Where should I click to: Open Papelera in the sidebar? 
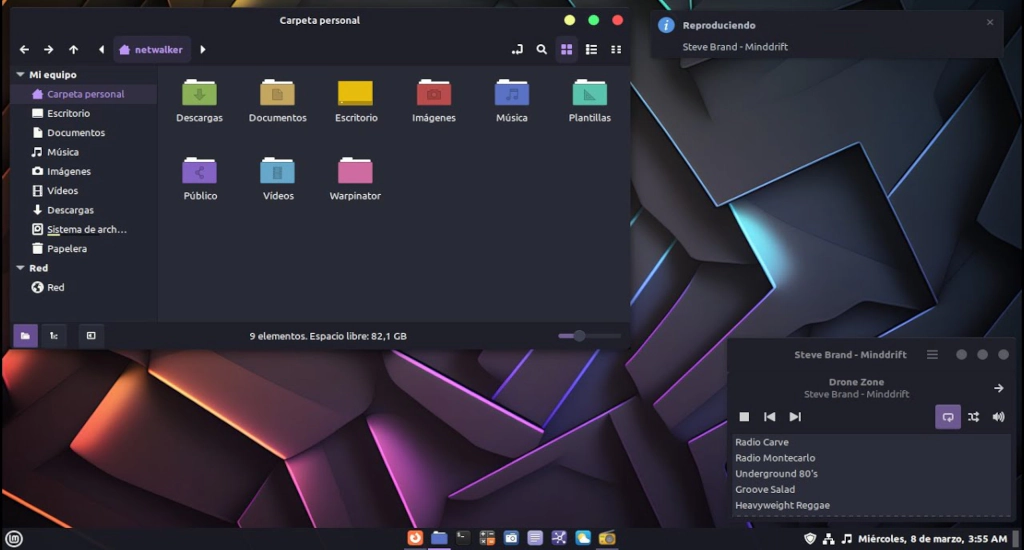point(66,249)
